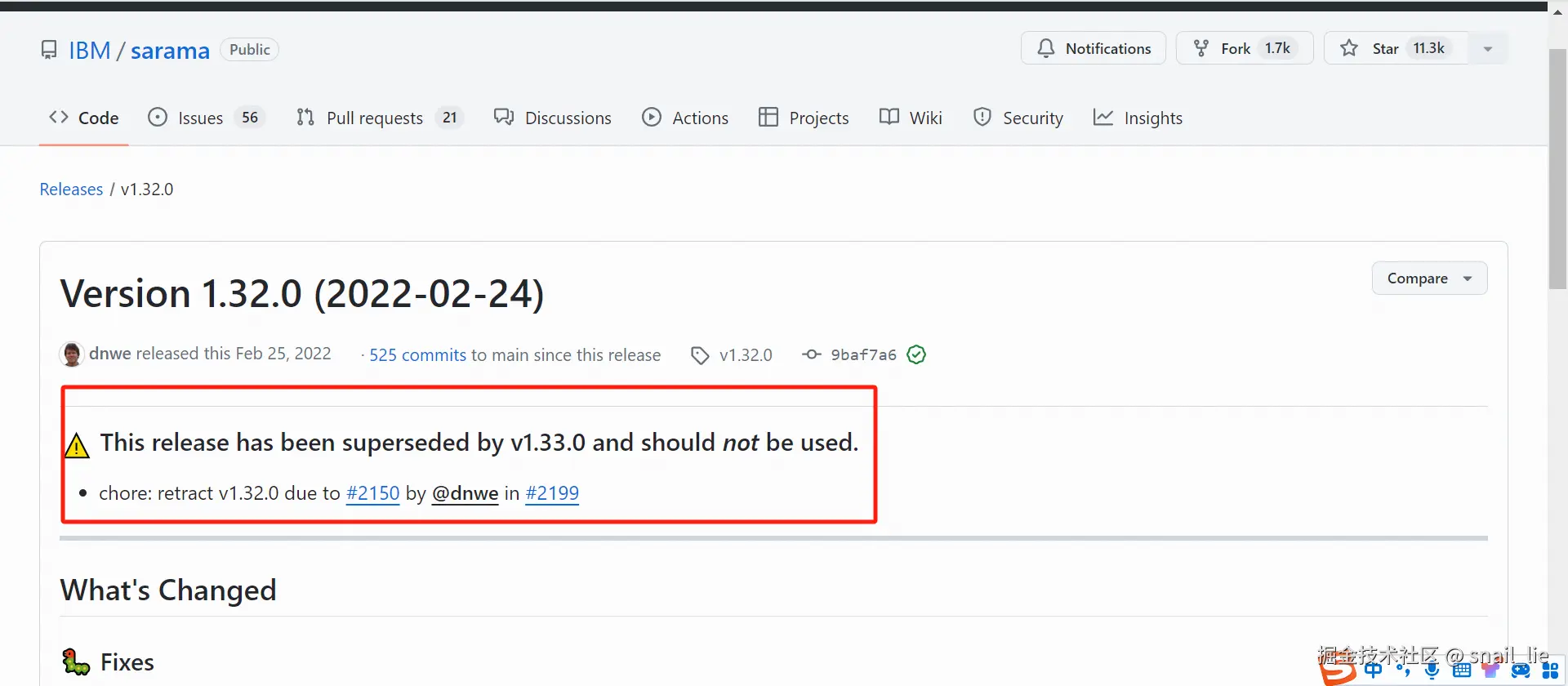Click the Pull requests branch icon

(x=305, y=117)
